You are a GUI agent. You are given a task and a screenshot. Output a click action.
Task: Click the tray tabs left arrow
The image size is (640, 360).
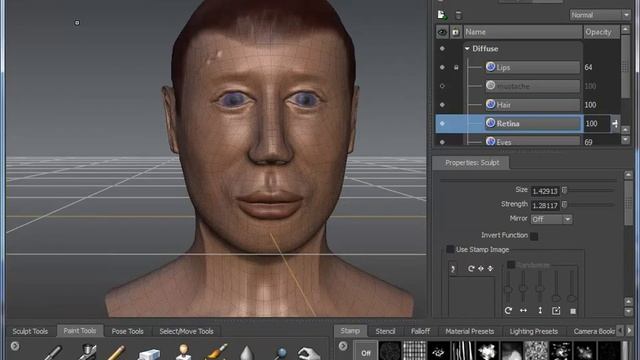620,330
